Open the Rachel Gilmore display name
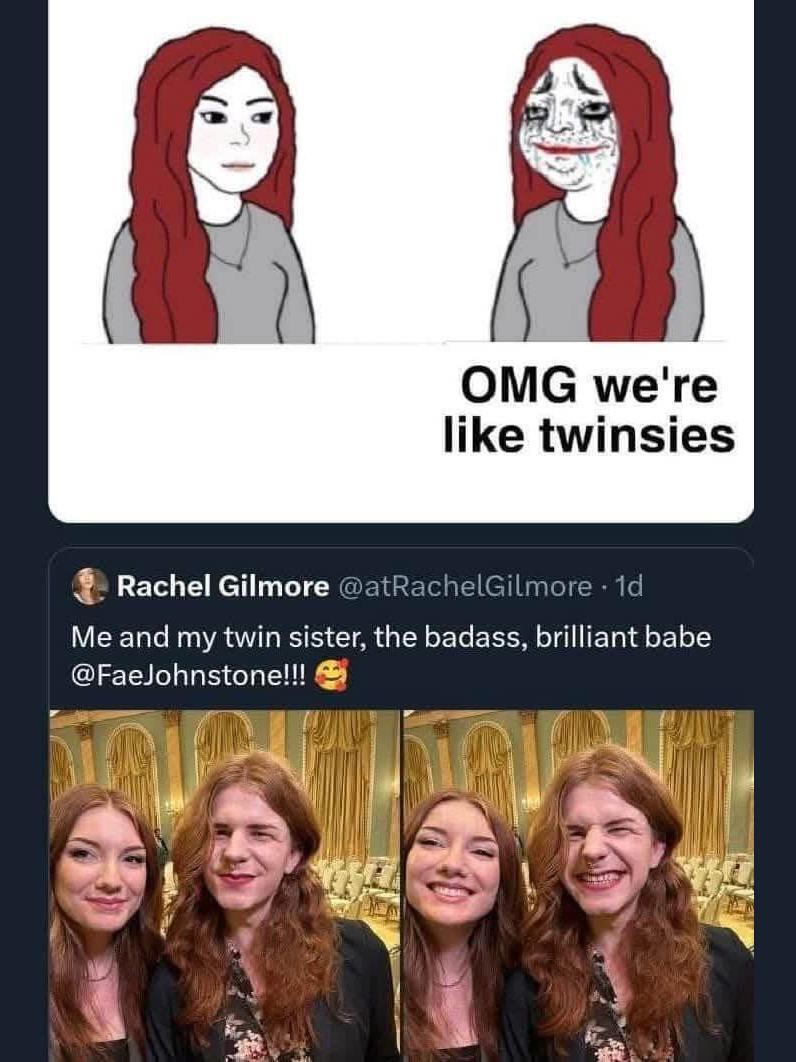 [222, 586]
